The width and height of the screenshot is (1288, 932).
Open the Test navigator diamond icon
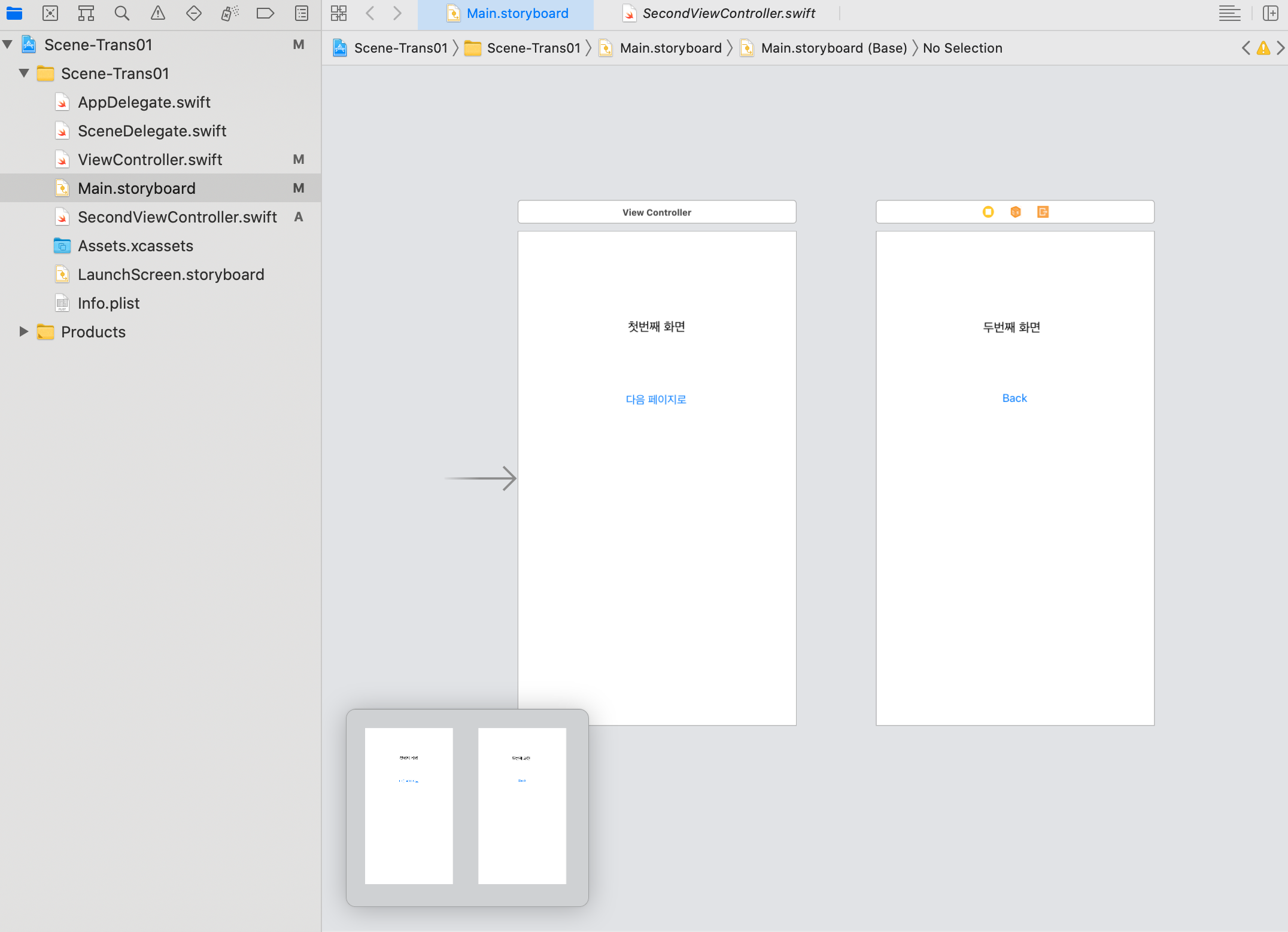click(194, 13)
